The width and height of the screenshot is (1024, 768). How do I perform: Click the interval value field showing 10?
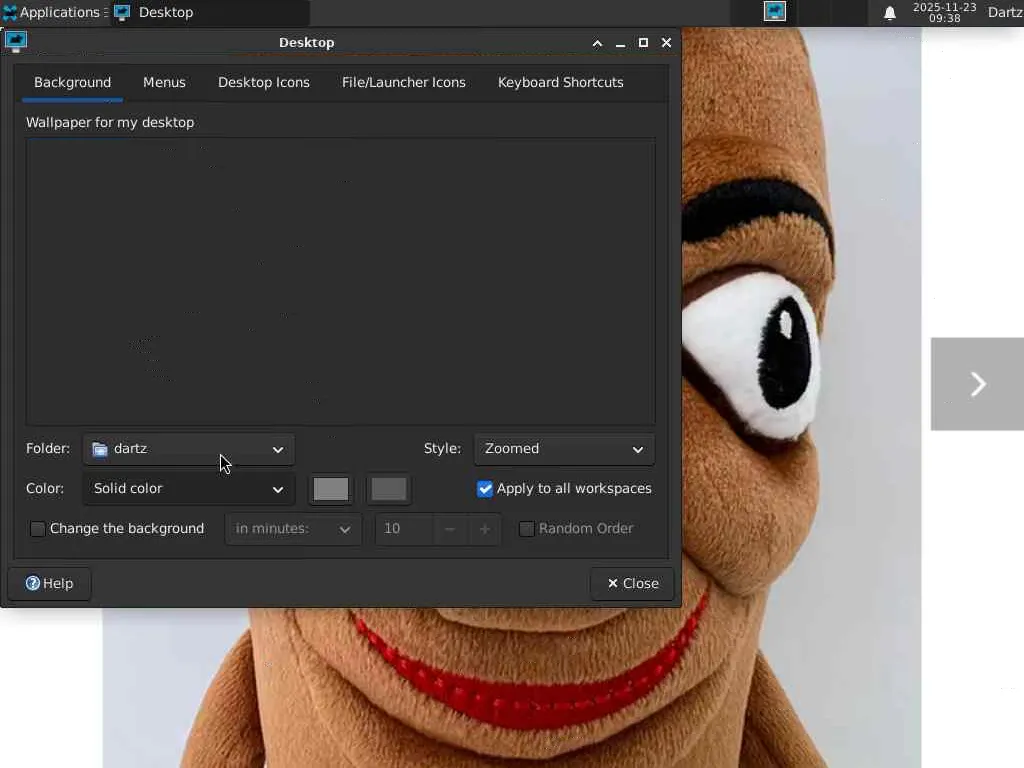[x=404, y=529]
